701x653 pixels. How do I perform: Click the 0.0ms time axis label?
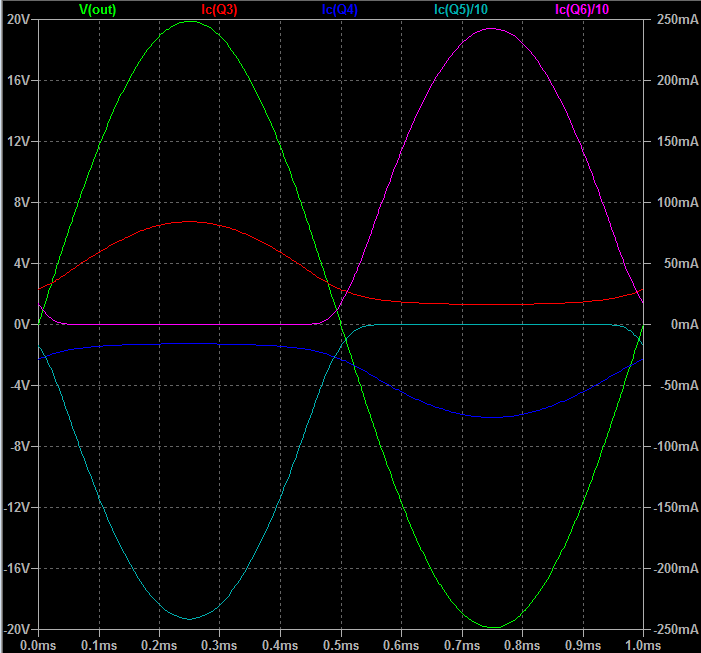pyautogui.click(x=38, y=645)
